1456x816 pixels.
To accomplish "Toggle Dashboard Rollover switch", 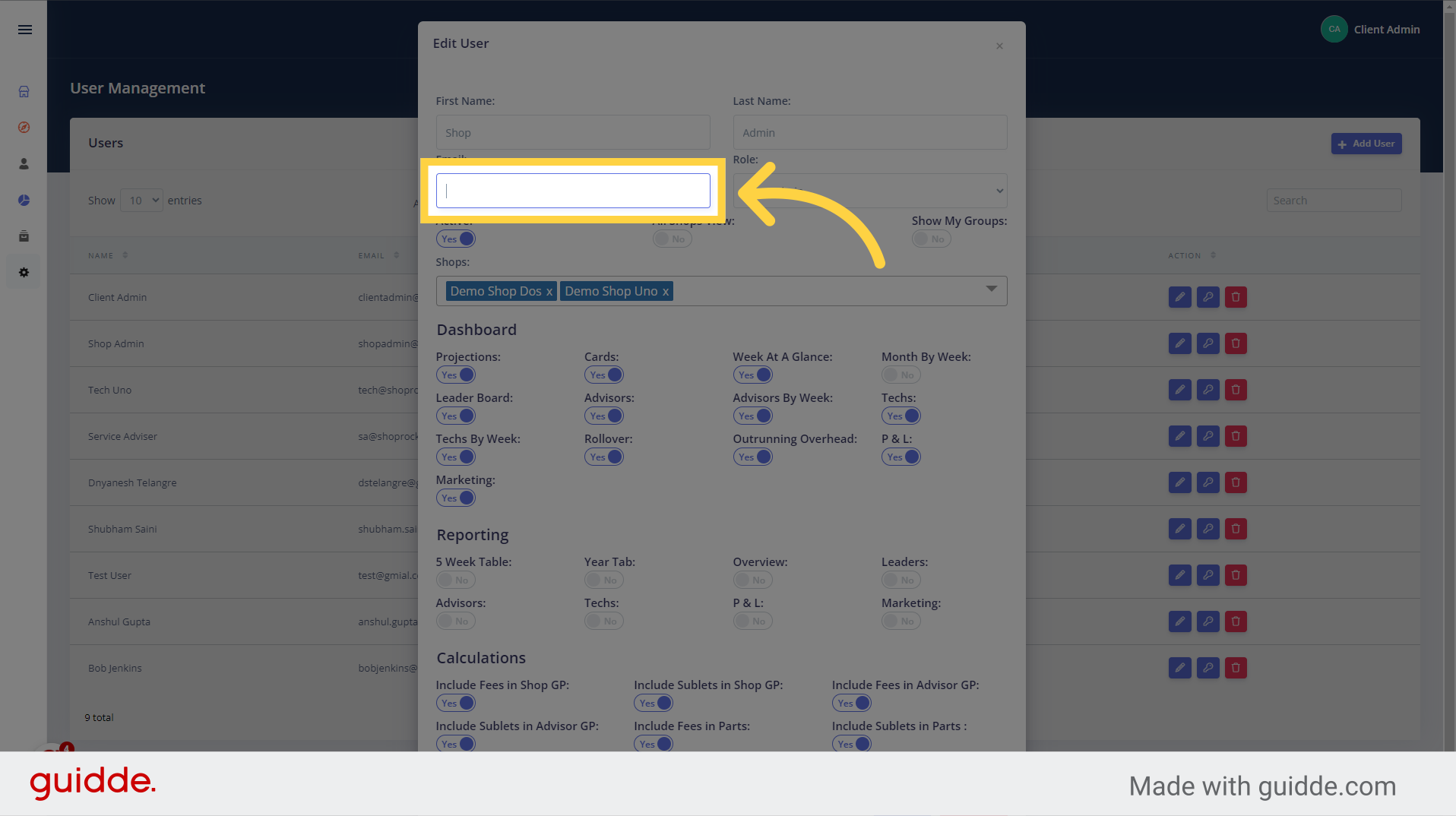I will pyautogui.click(x=604, y=457).
